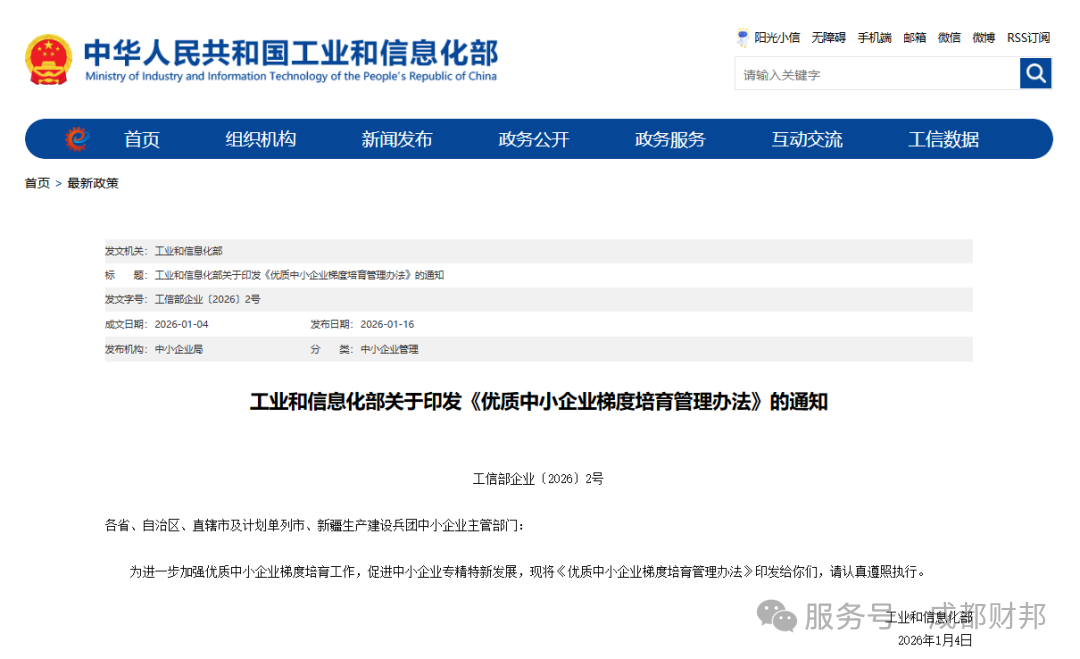Open the 手机端 mobile site link
Viewport: 1080px width, 659px height.
click(874, 37)
